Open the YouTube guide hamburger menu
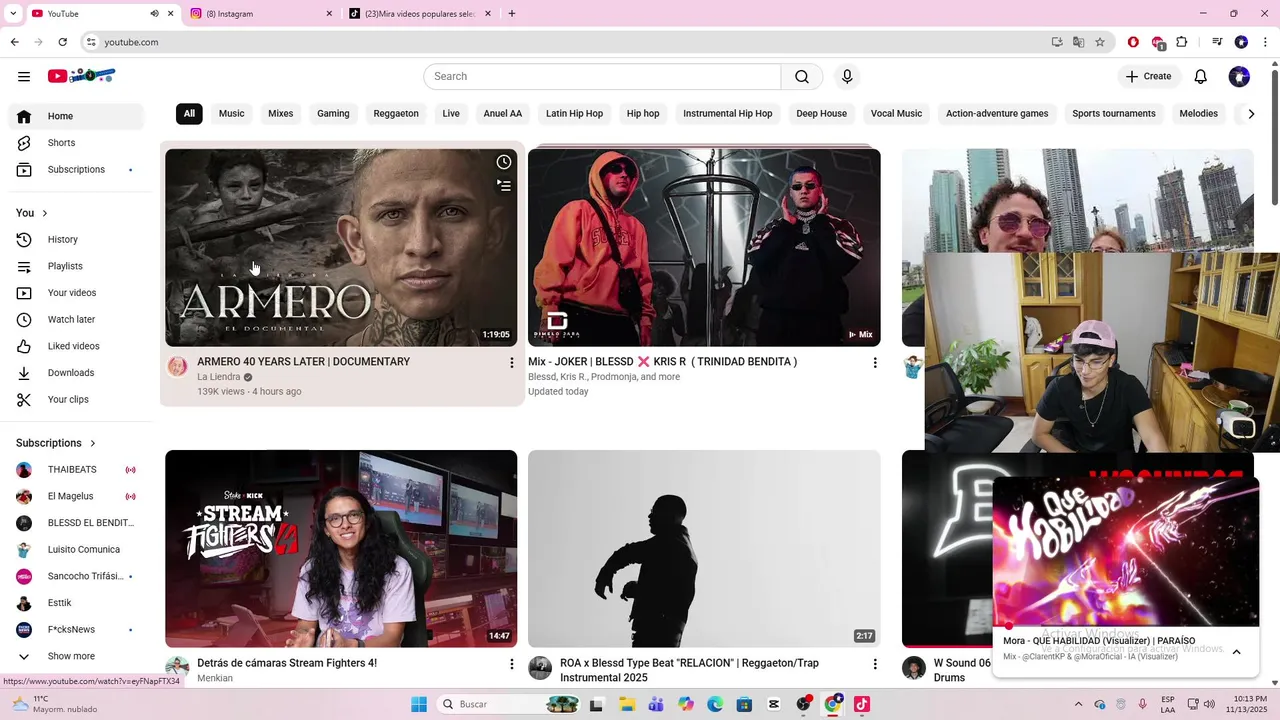The width and height of the screenshot is (1280, 720). pyautogui.click(x=24, y=76)
